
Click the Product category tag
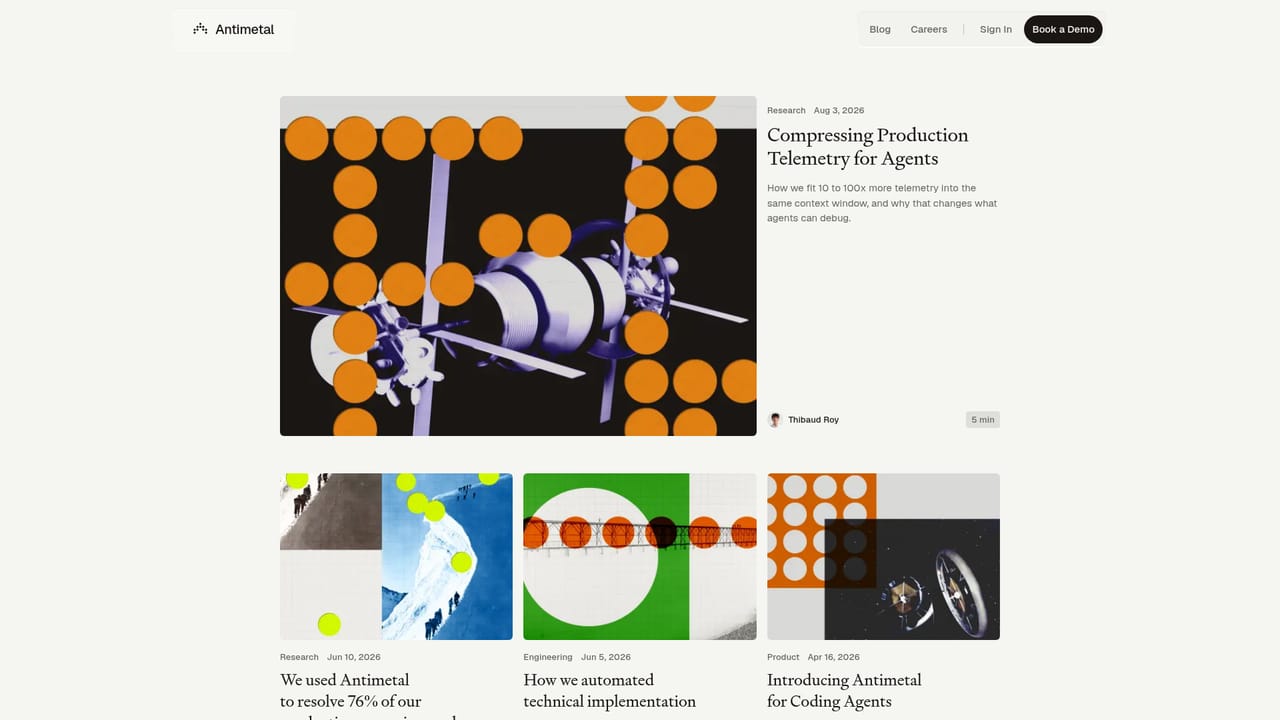coord(783,657)
